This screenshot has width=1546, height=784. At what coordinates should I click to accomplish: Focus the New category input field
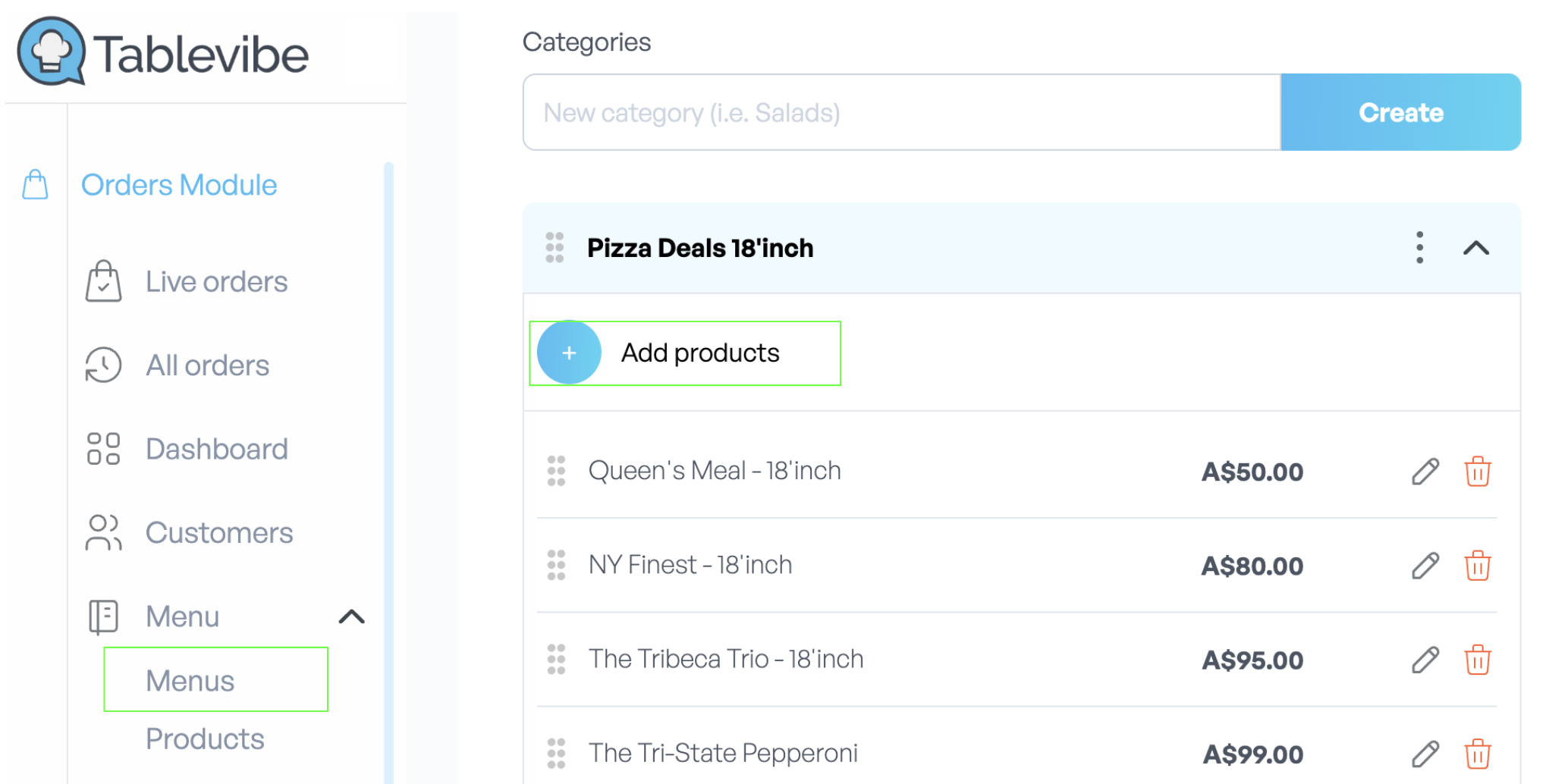click(x=901, y=112)
